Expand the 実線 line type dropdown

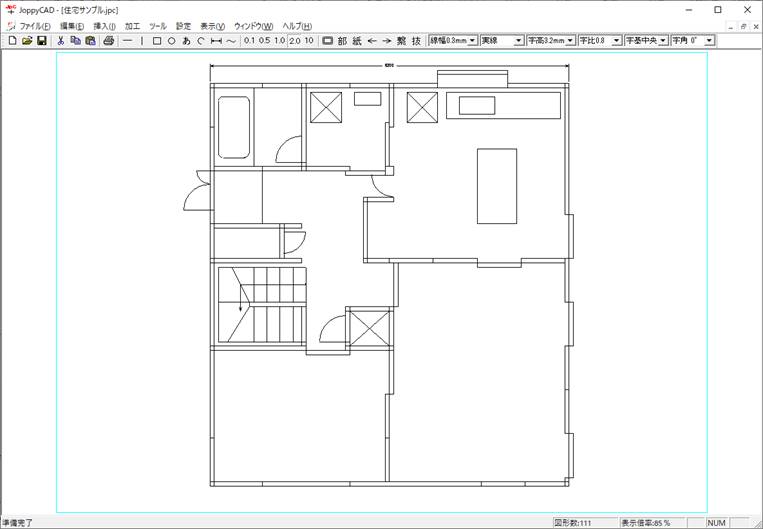click(518, 41)
